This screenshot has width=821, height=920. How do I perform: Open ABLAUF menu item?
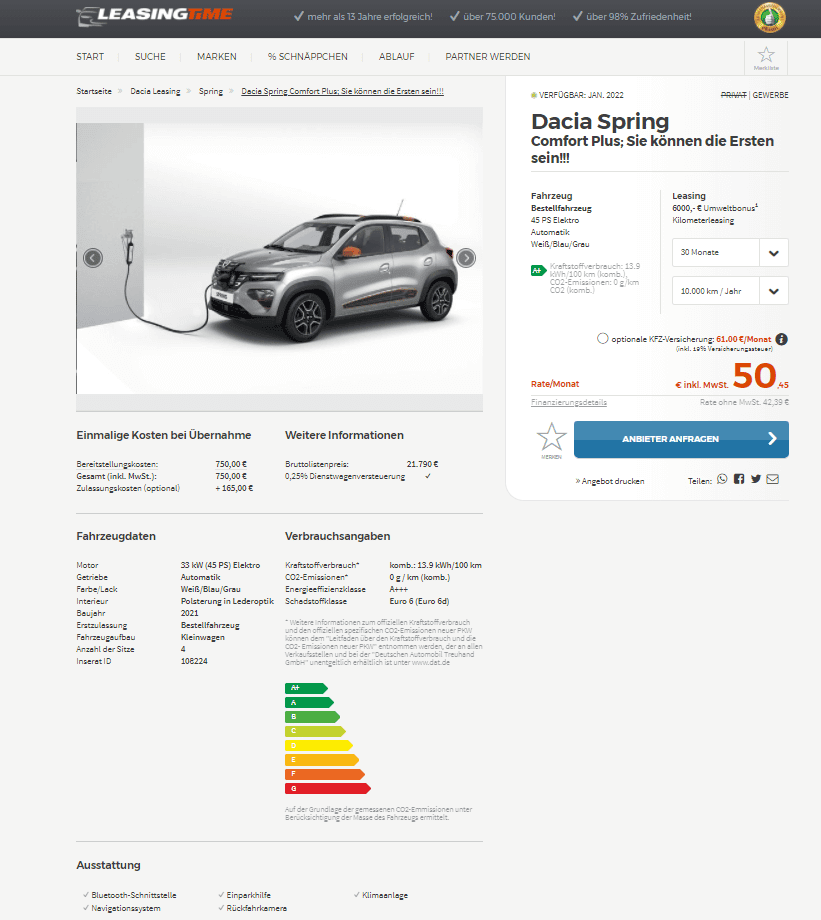[x=397, y=57]
